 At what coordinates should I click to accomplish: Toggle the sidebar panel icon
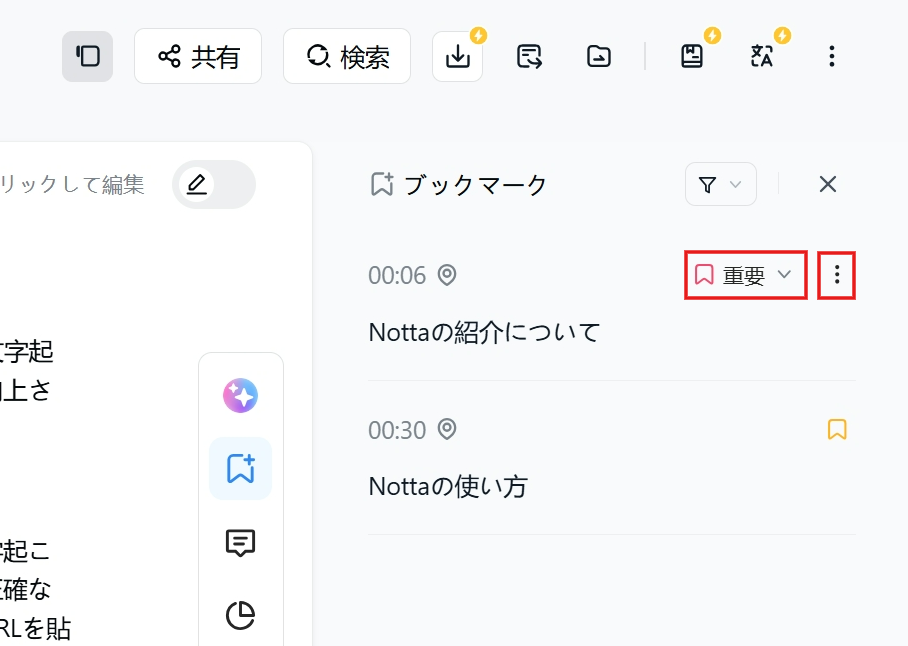click(87, 56)
